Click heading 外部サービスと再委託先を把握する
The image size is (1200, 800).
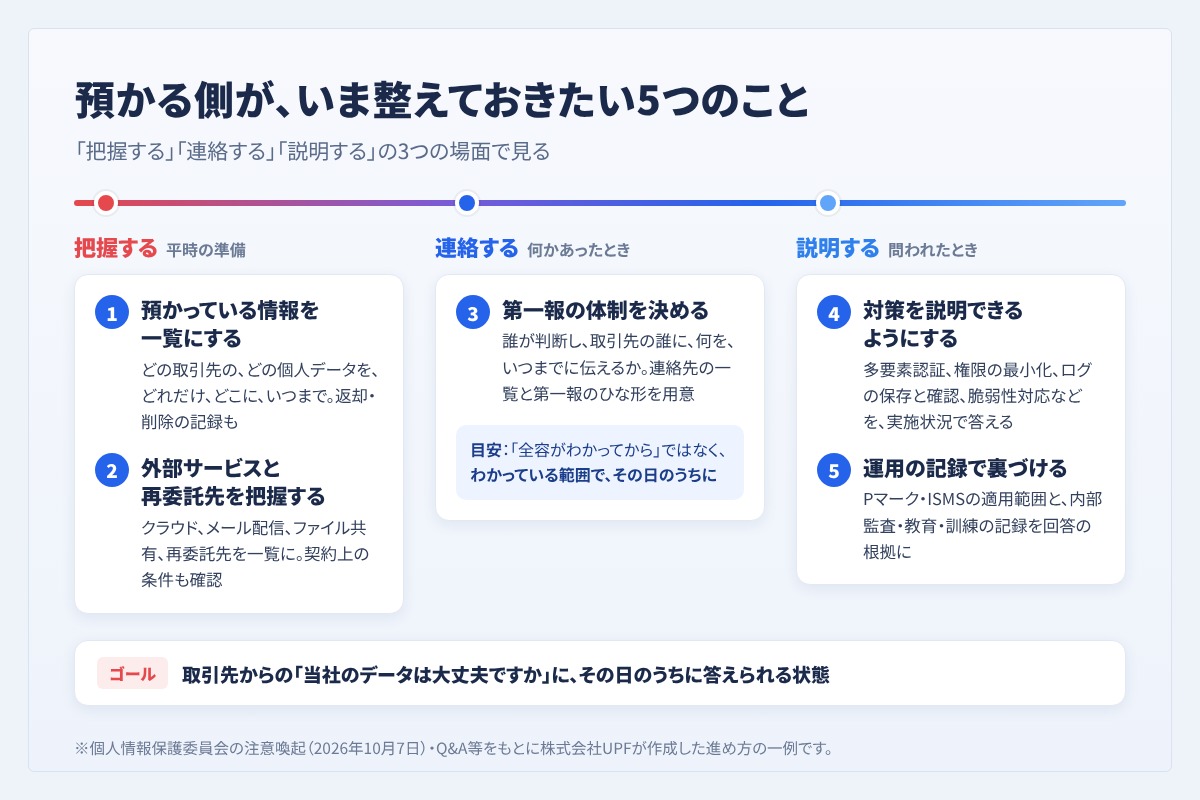pyautogui.click(x=233, y=482)
